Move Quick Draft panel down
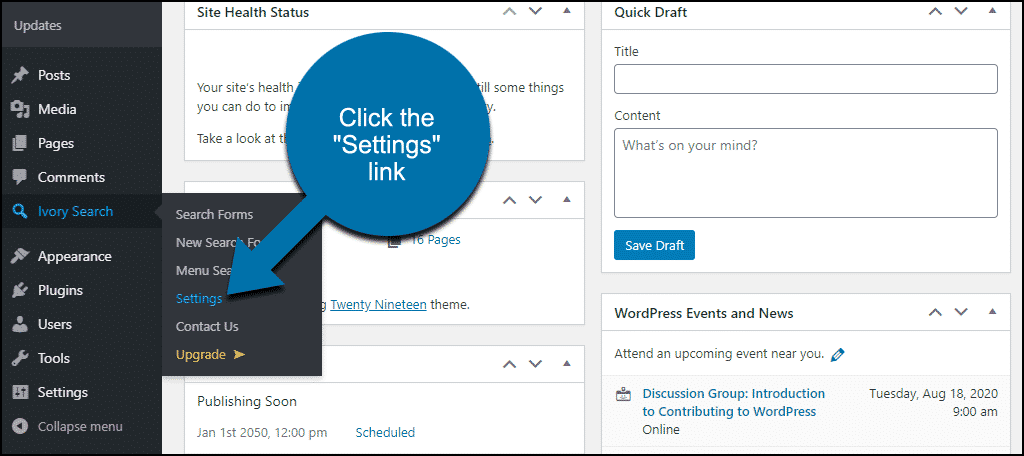Image resolution: width=1024 pixels, height=456 pixels. pos(959,12)
